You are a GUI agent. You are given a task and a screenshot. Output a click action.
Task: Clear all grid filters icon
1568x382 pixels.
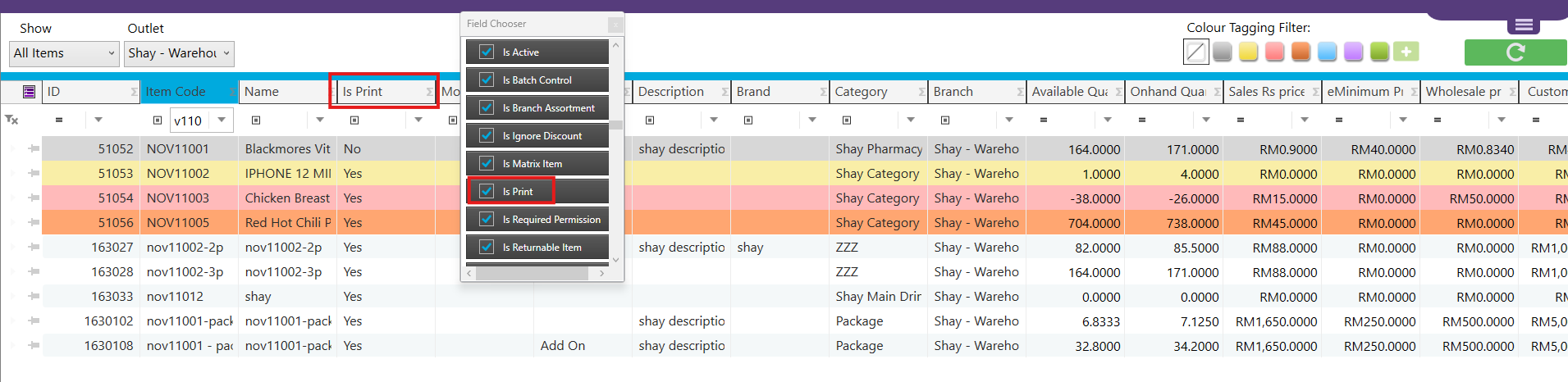click(11, 120)
